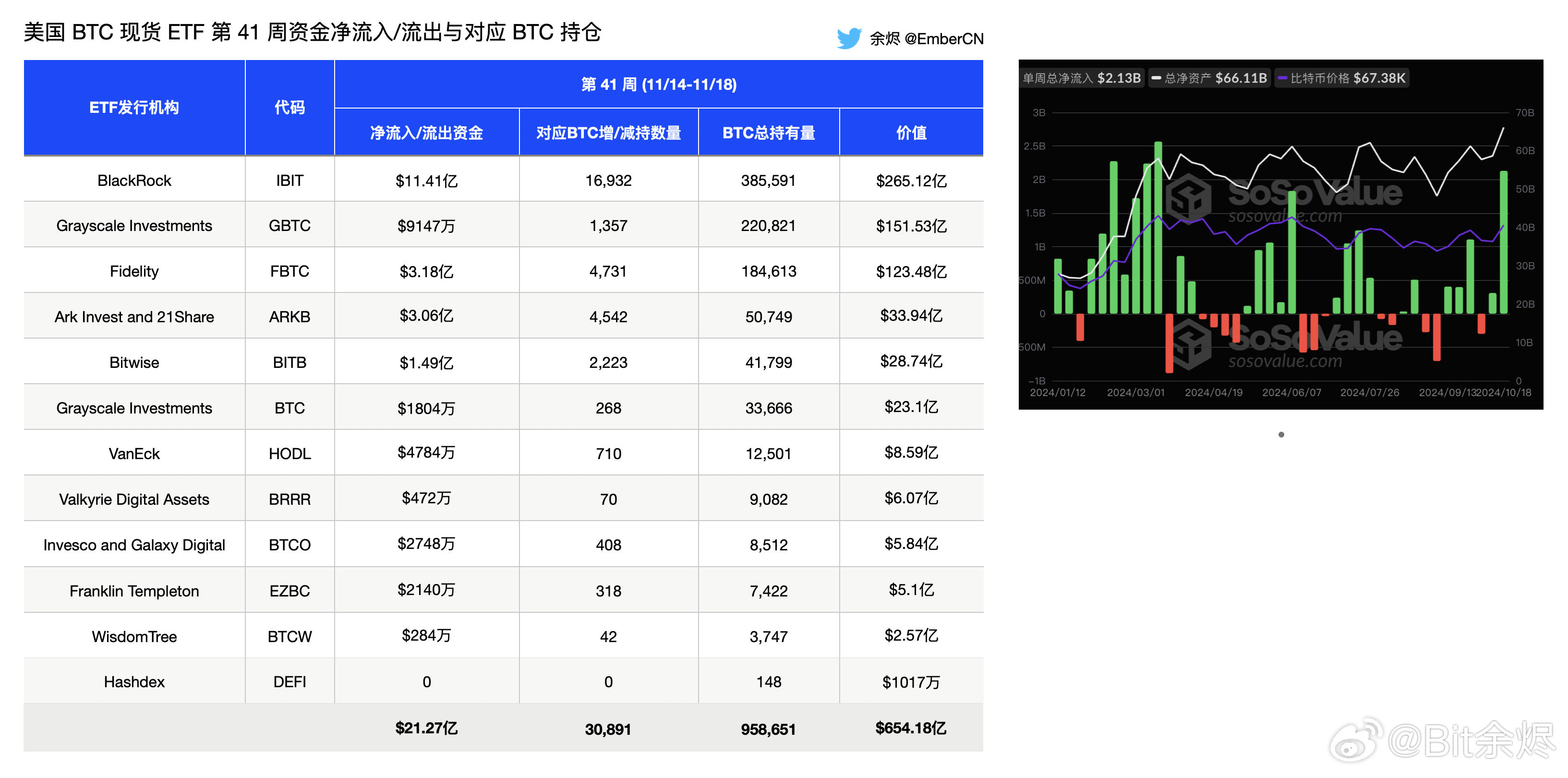Select the Fidelity row name
The image size is (1568, 778).
[134, 271]
